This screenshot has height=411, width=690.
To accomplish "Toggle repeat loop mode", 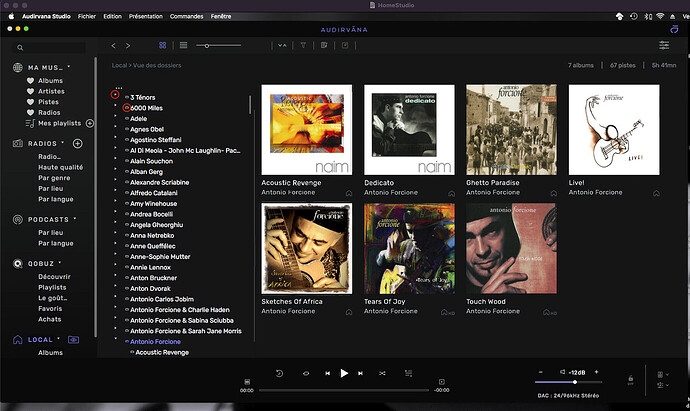I will pyautogui.click(x=306, y=373).
